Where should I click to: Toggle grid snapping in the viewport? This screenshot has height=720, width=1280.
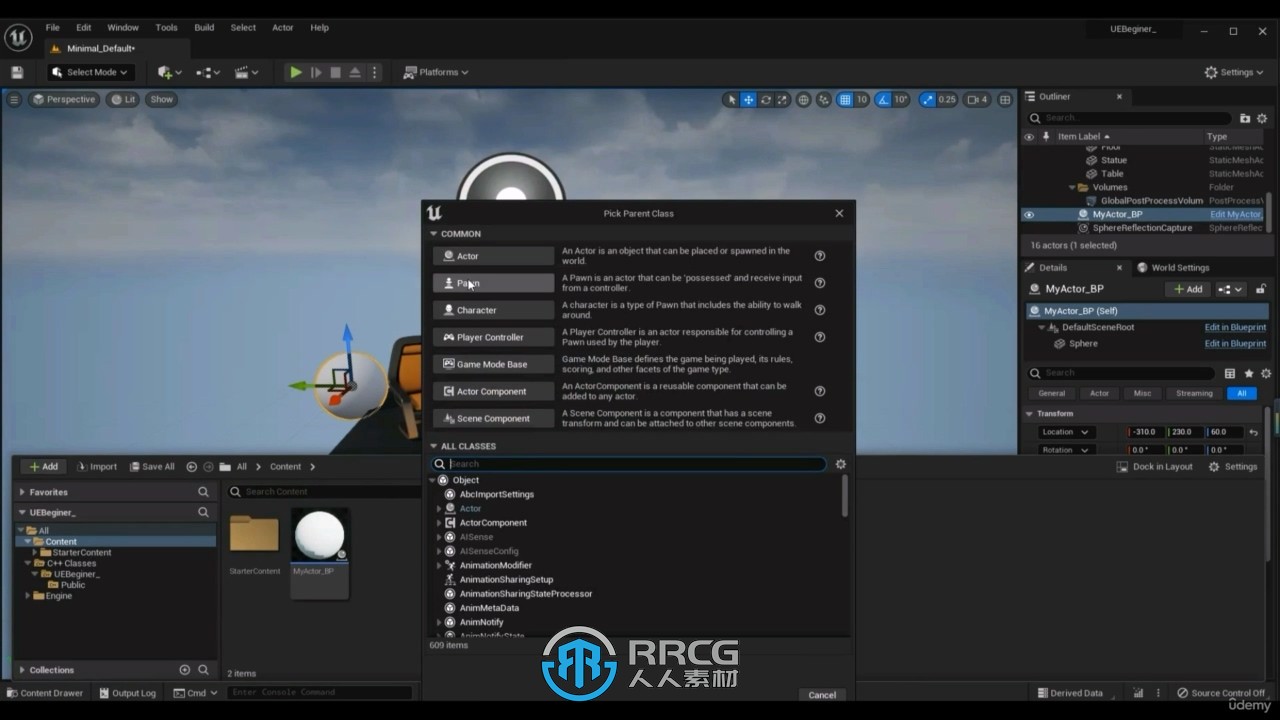pyautogui.click(x=845, y=99)
